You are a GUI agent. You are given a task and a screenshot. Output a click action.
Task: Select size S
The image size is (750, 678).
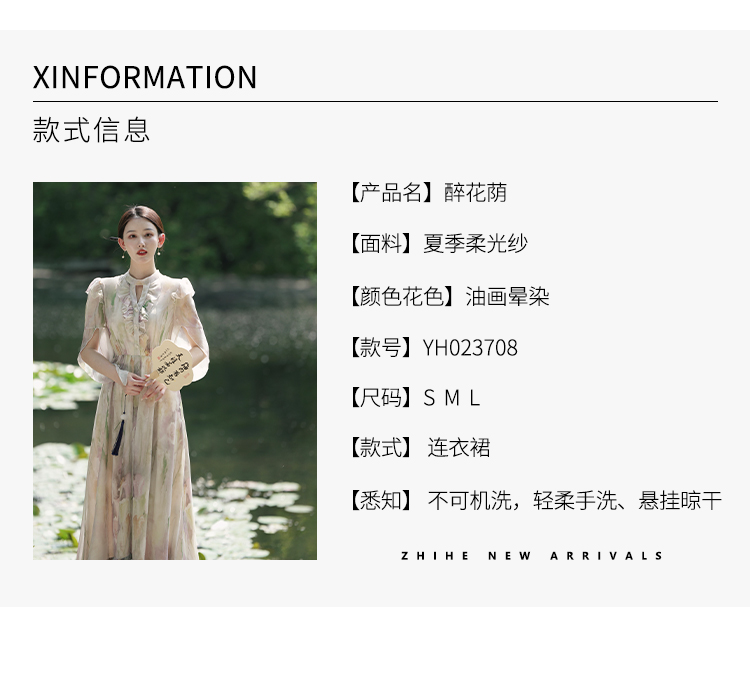pos(429,398)
